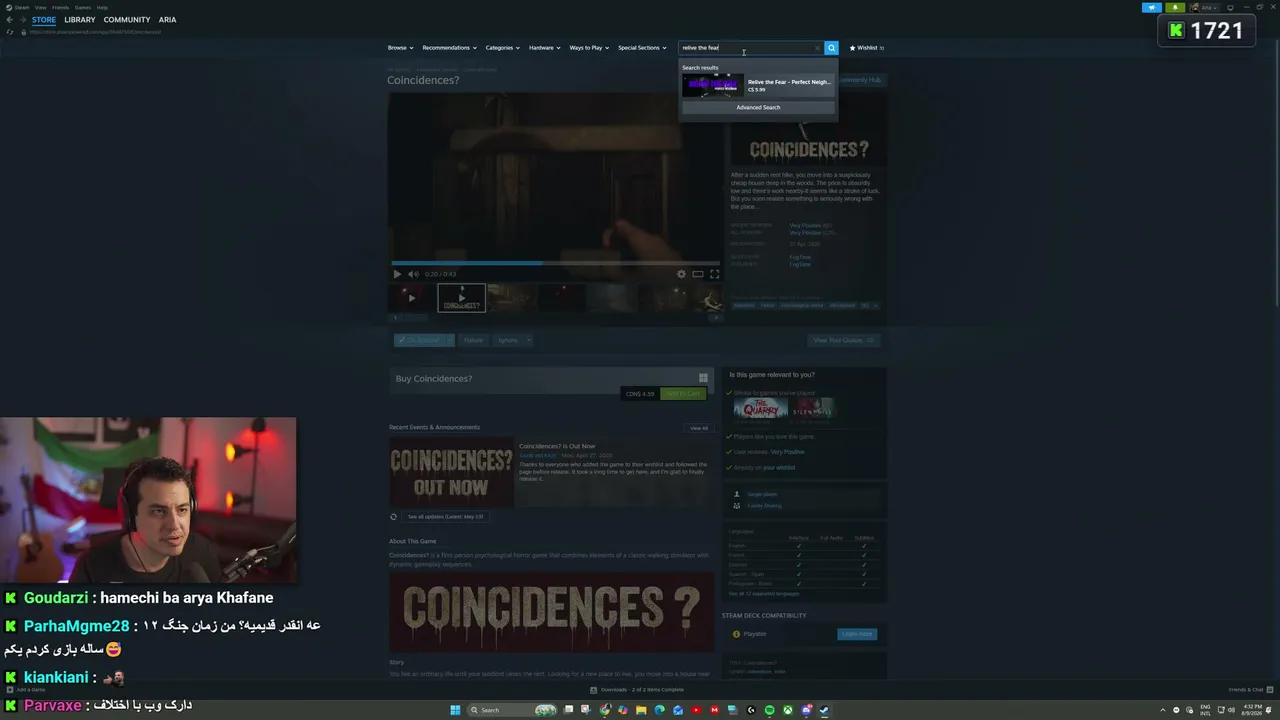
Task: Click the blue search magnifier button
Action: point(831,48)
